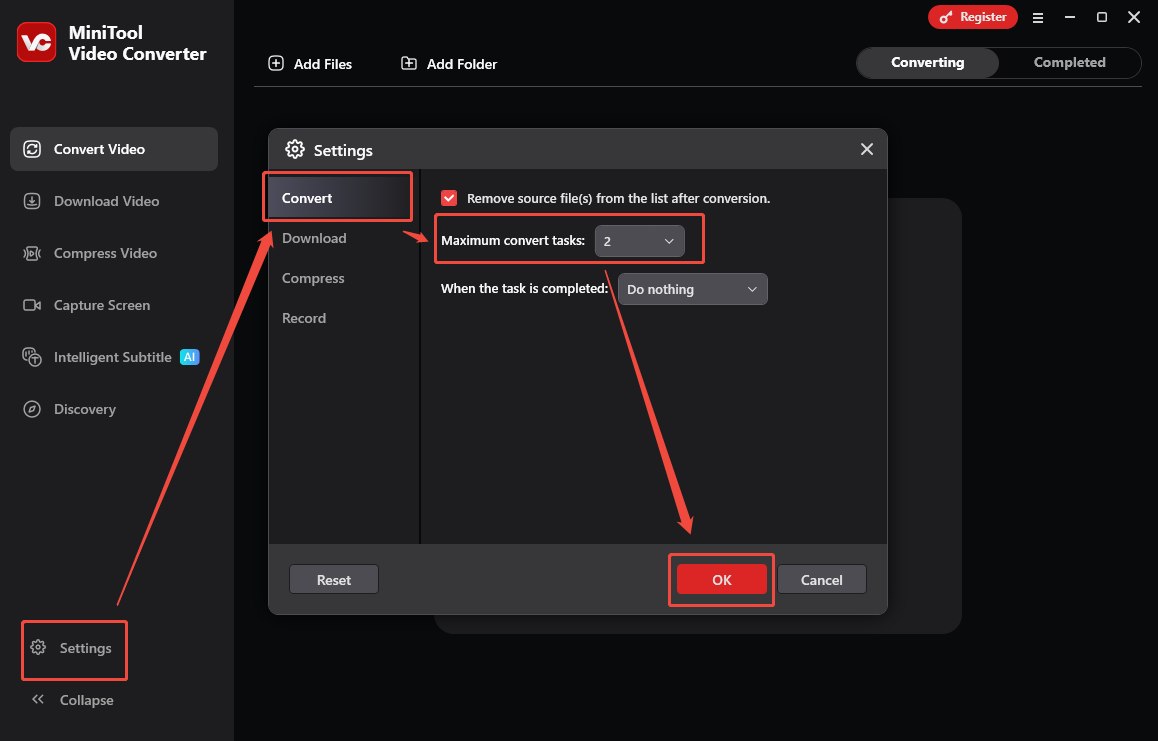Viewport: 1158px width, 741px height.
Task: Select the Record settings category
Action: pyautogui.click(x=304, y=318)
